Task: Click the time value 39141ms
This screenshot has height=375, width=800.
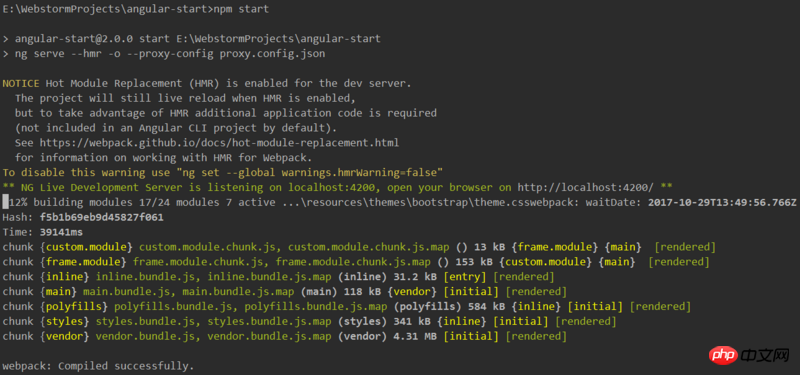Action: pos(61,232)
